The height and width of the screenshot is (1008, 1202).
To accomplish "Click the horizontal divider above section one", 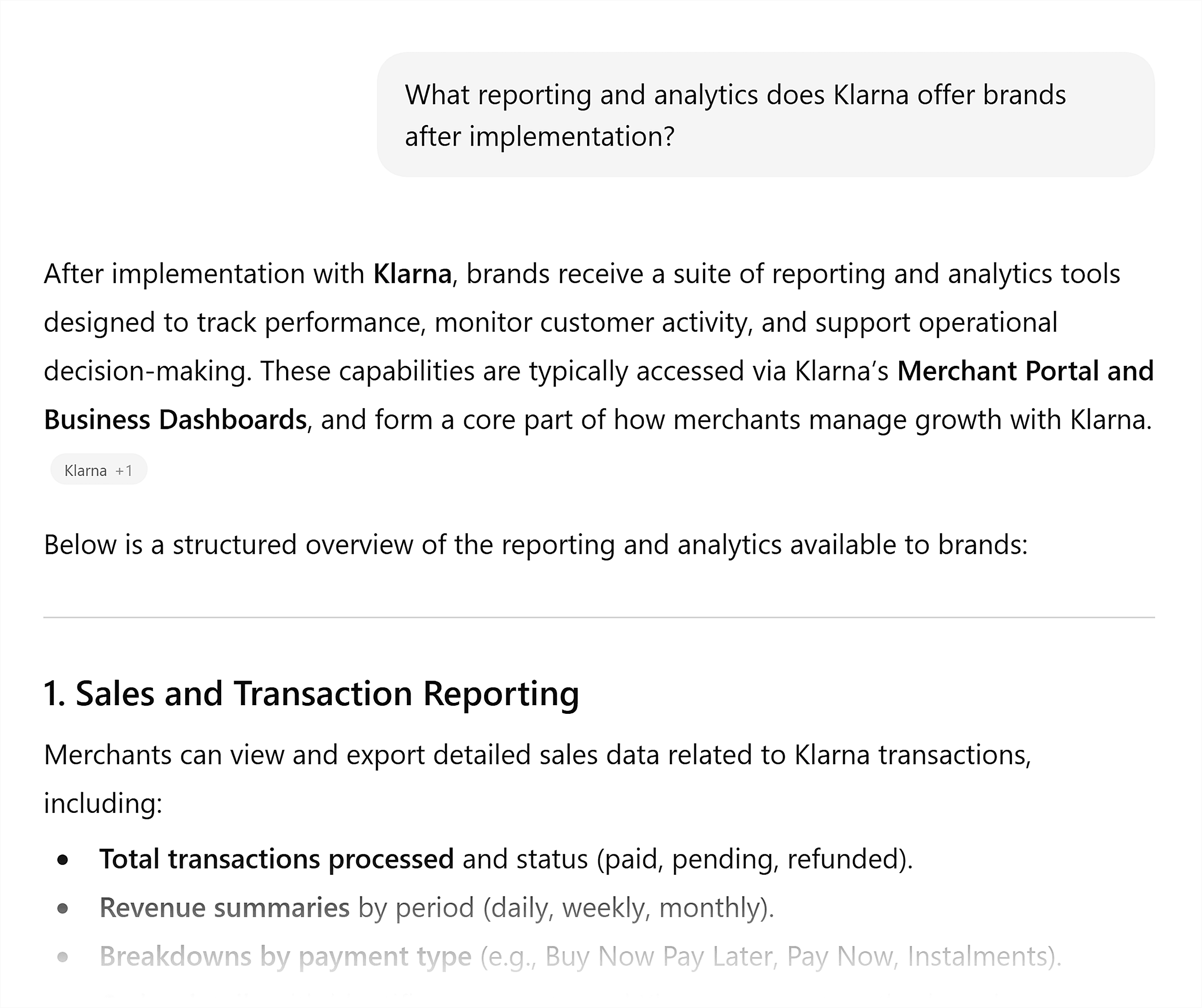I will point(599,617).
